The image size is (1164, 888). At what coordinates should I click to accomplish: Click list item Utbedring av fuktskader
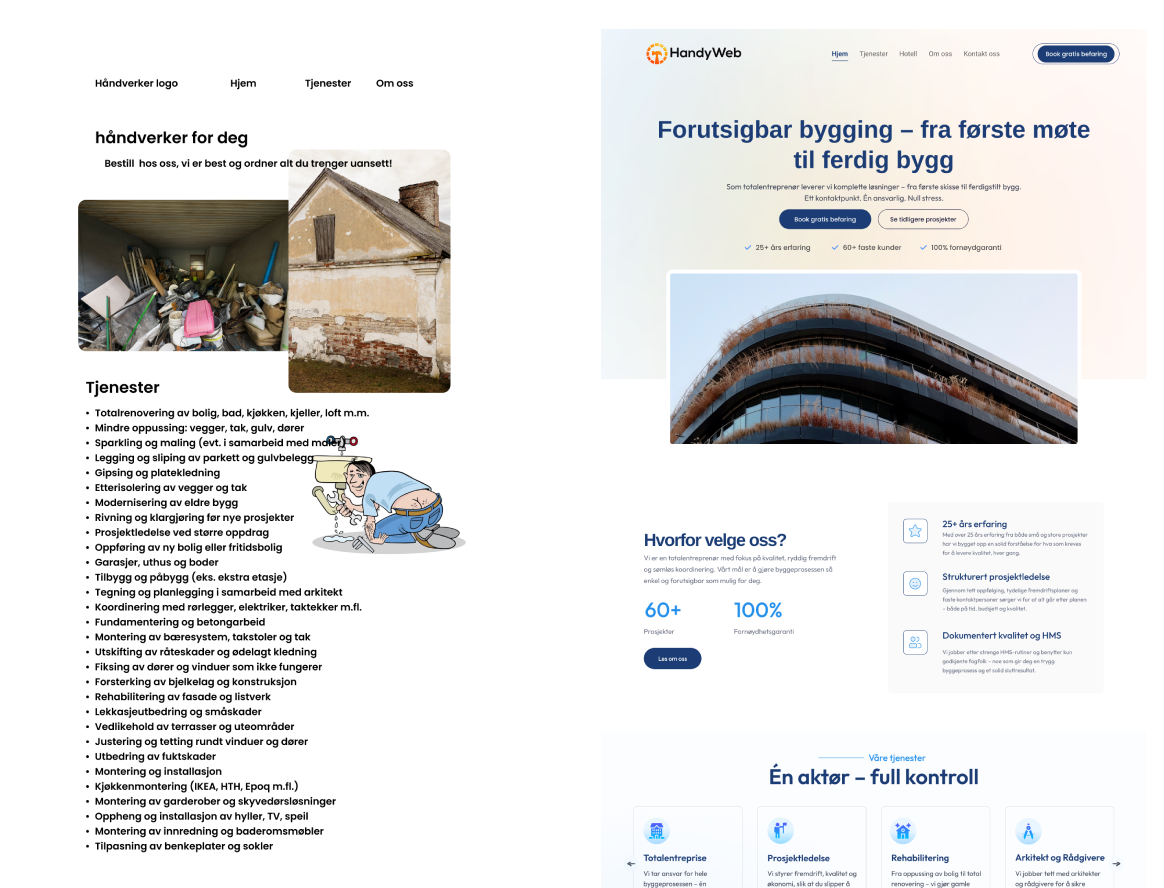pos(155,756)
